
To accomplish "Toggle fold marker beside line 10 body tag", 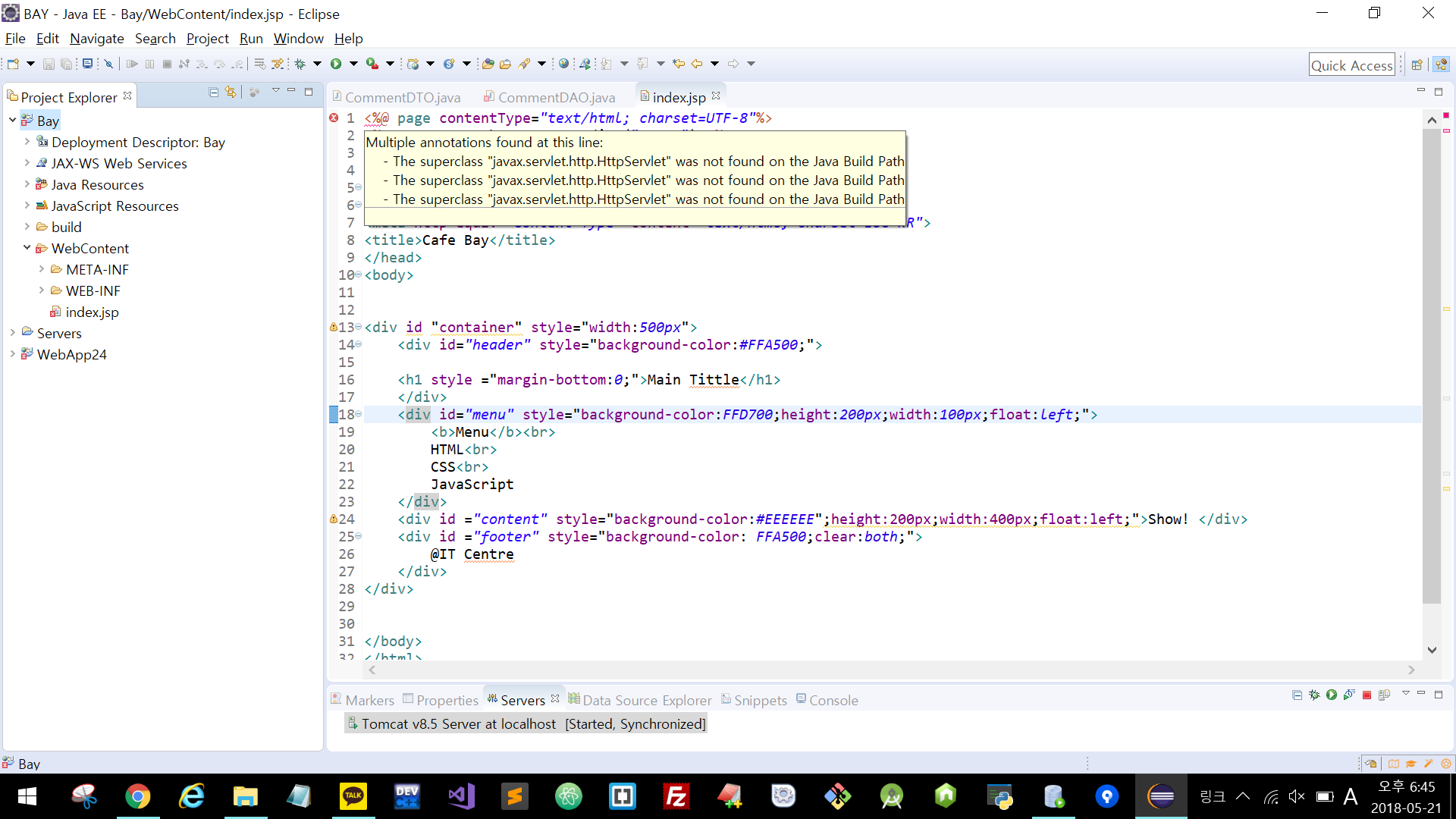I will click(x=359, y=275).
